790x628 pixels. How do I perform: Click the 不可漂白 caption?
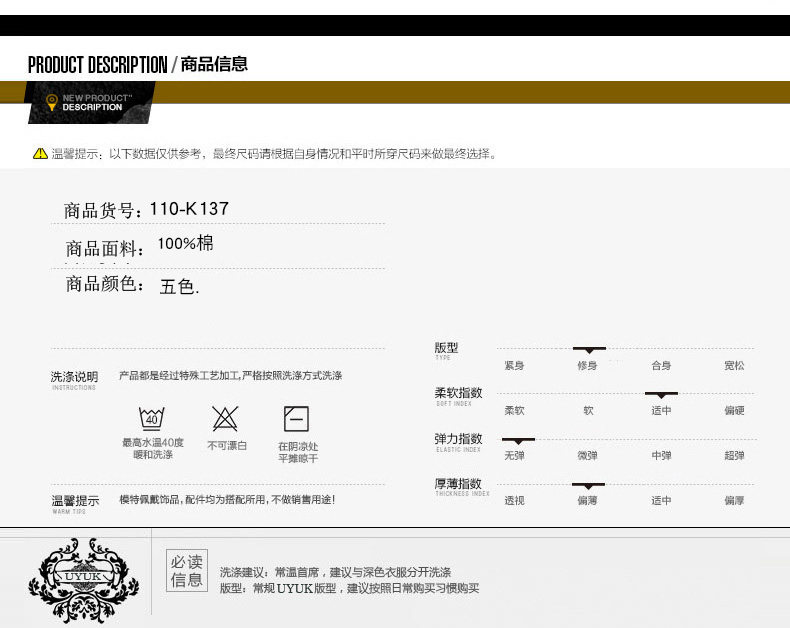pos(227,446)
